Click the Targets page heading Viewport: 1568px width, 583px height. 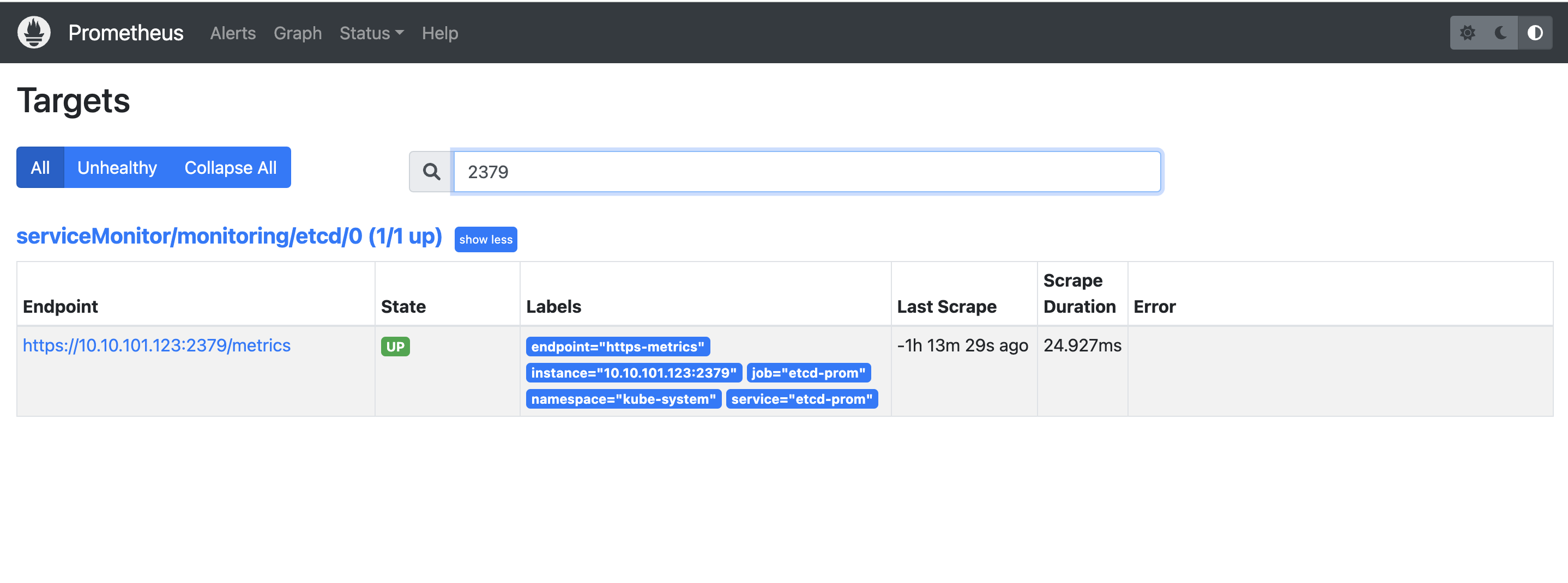pos(73,100)
